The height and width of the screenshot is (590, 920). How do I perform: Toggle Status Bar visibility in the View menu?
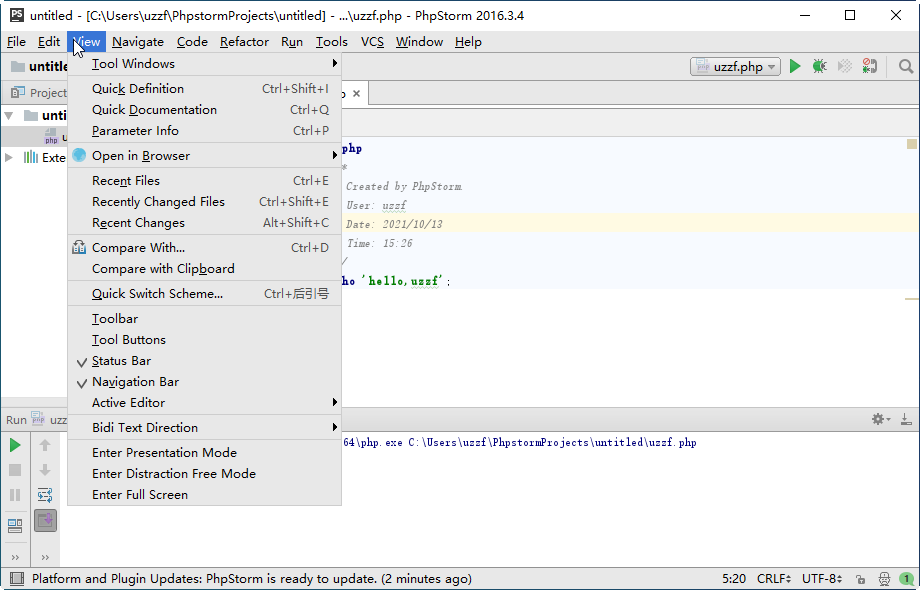(204, 361)
